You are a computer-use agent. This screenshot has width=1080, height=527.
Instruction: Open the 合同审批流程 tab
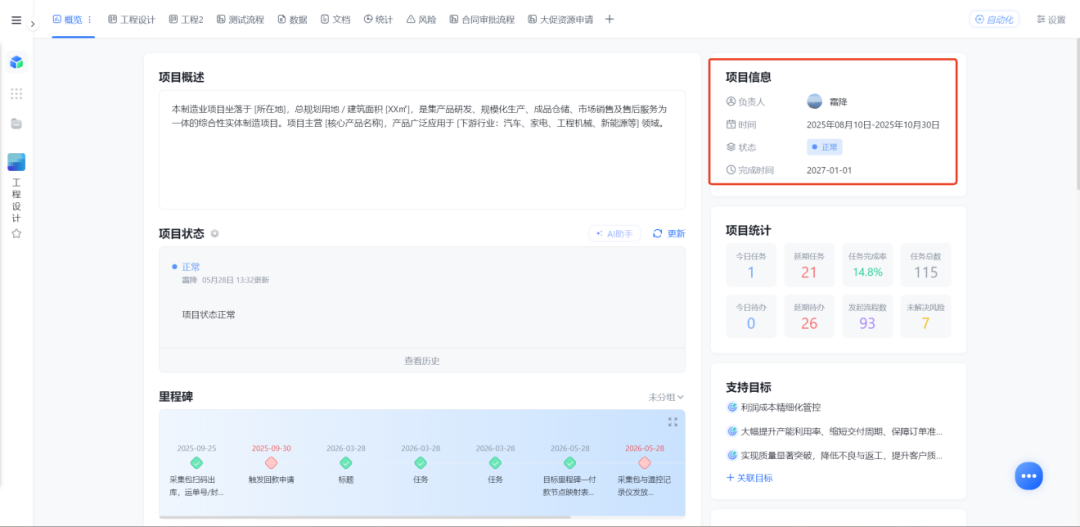pos(482,19)
